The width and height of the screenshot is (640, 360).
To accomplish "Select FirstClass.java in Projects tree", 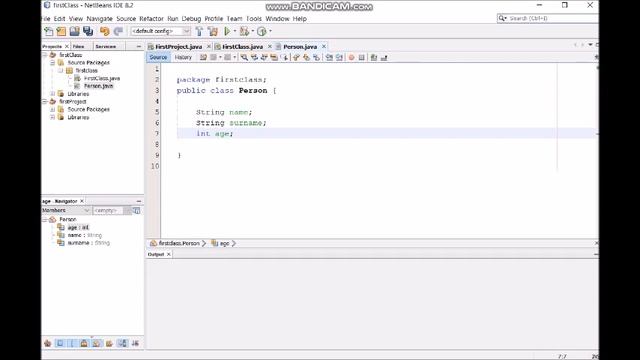I will pyautogui.click(x=102, y=78).
